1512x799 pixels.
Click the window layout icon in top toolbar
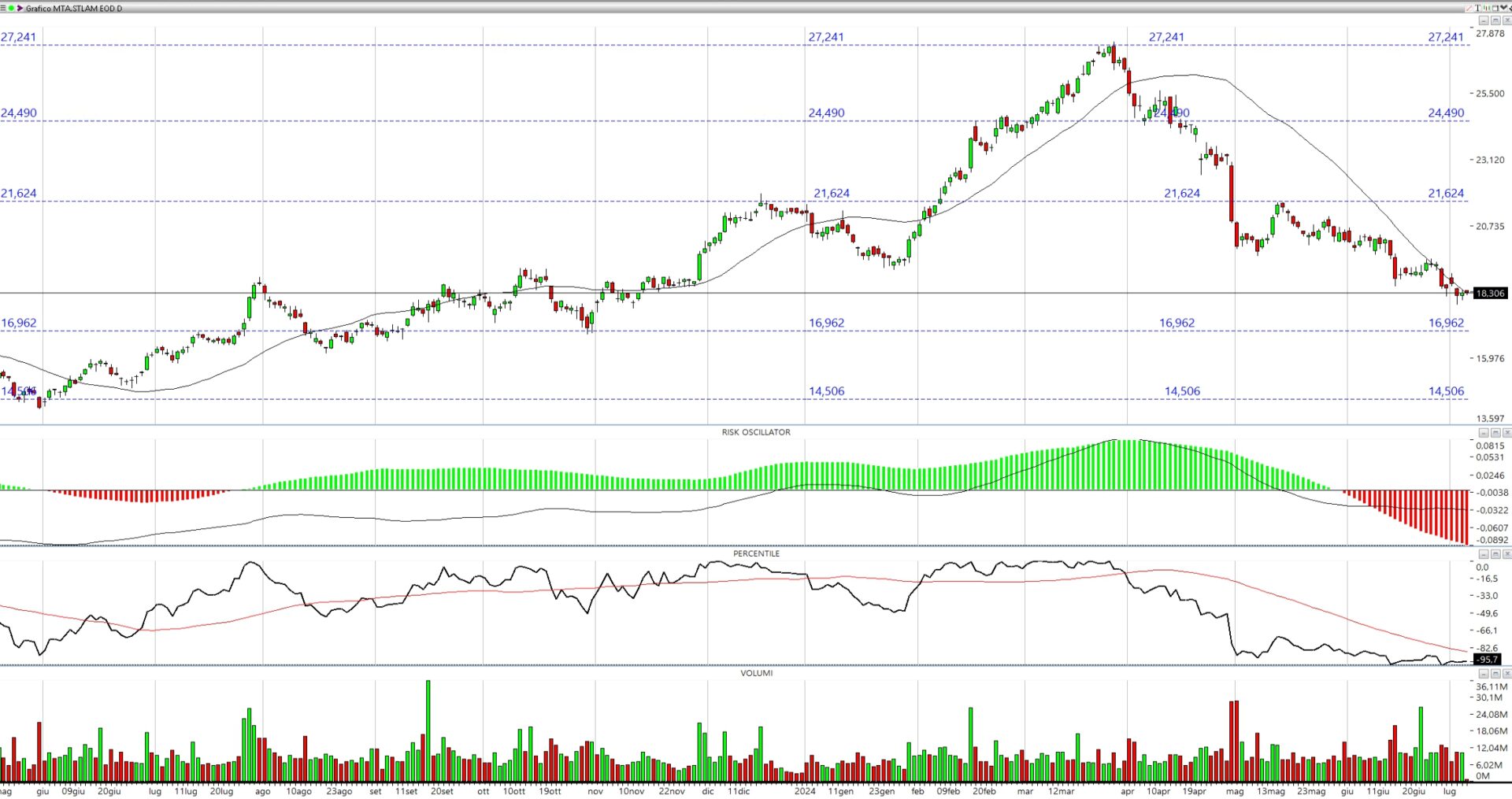coord(1495,8)
